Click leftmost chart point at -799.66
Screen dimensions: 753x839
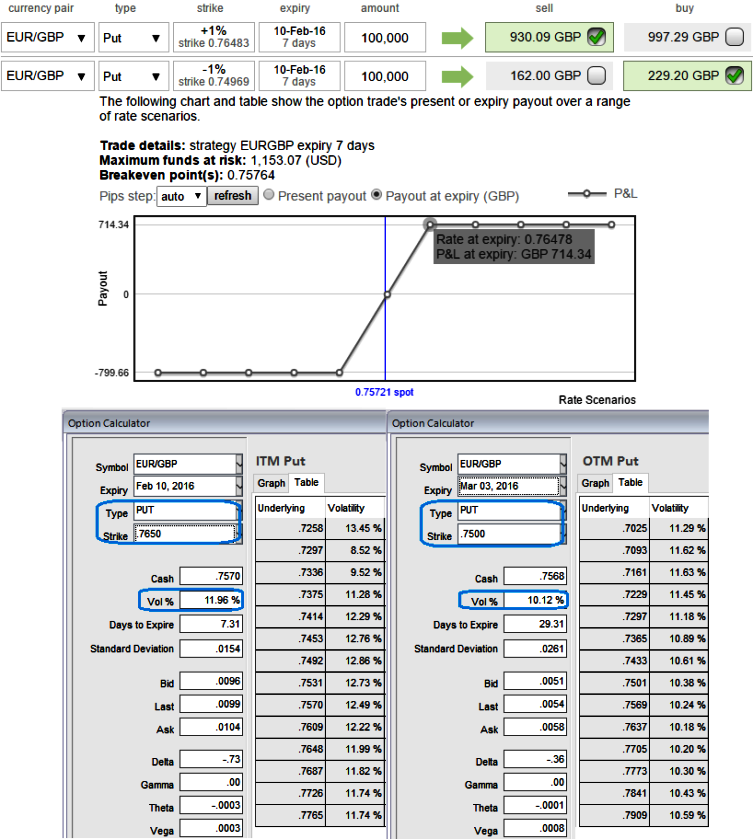[x=158, y=373]
